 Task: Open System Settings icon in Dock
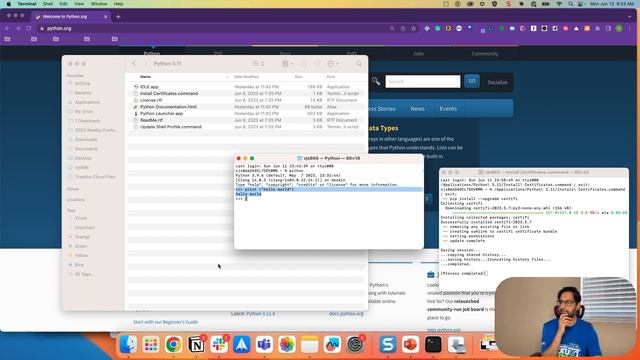[x=355, y=344]
